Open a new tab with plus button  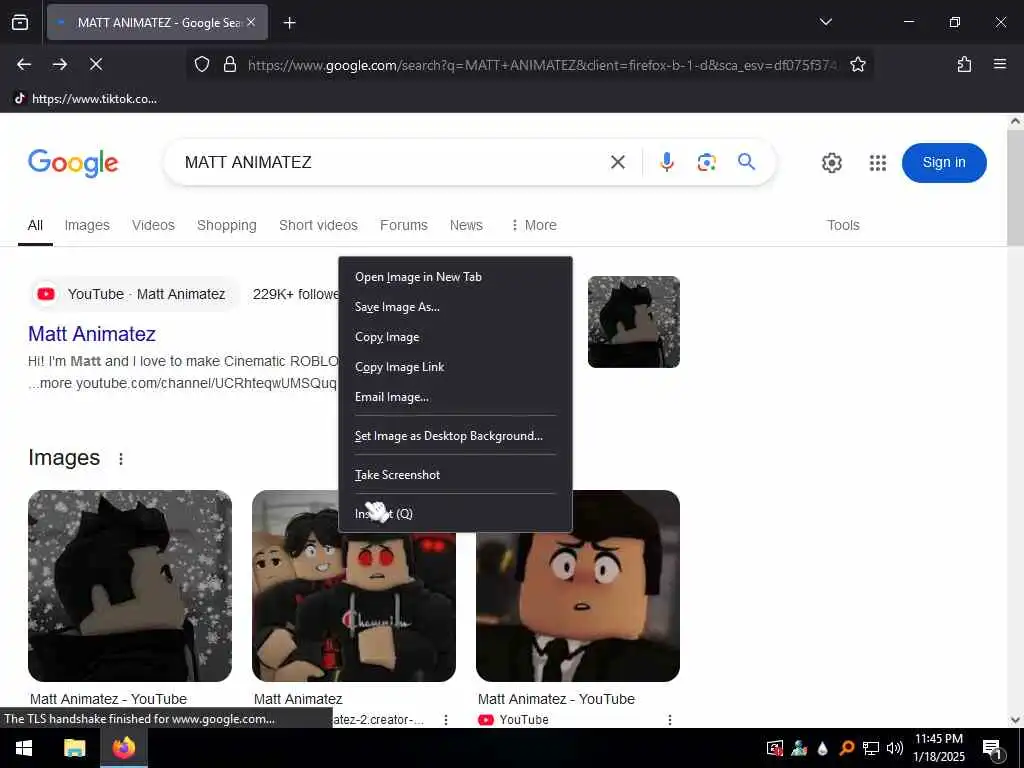click(x=289, y=23)
